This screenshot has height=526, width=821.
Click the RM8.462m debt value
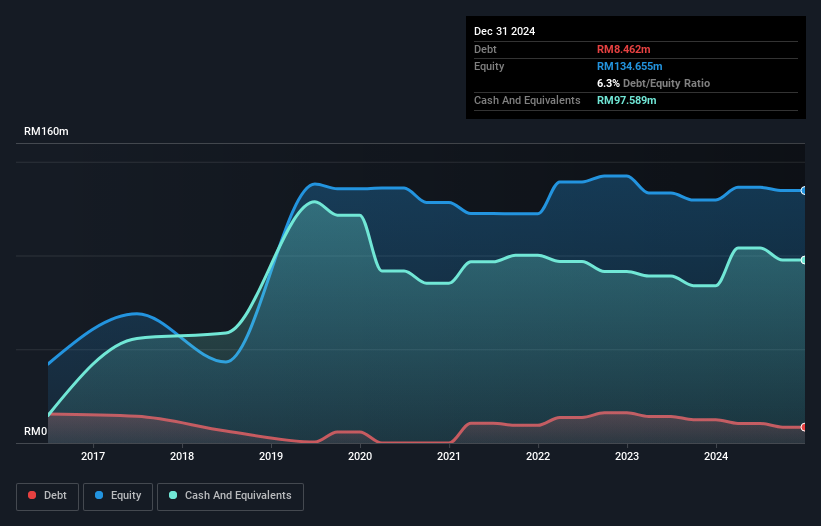tap(624, 49)
